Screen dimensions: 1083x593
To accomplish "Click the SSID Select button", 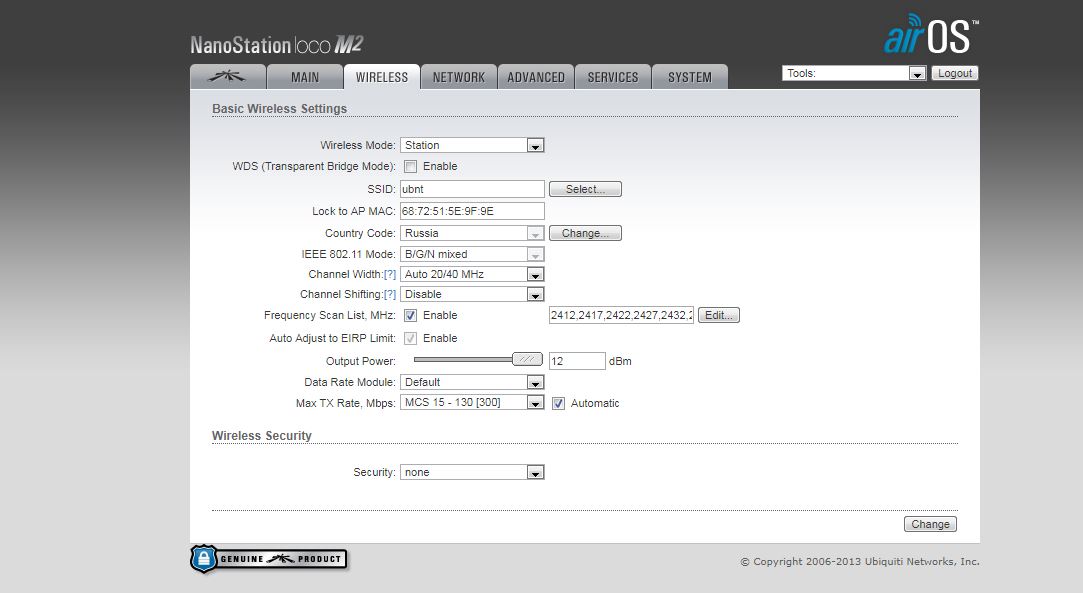I will click(585, 189).
